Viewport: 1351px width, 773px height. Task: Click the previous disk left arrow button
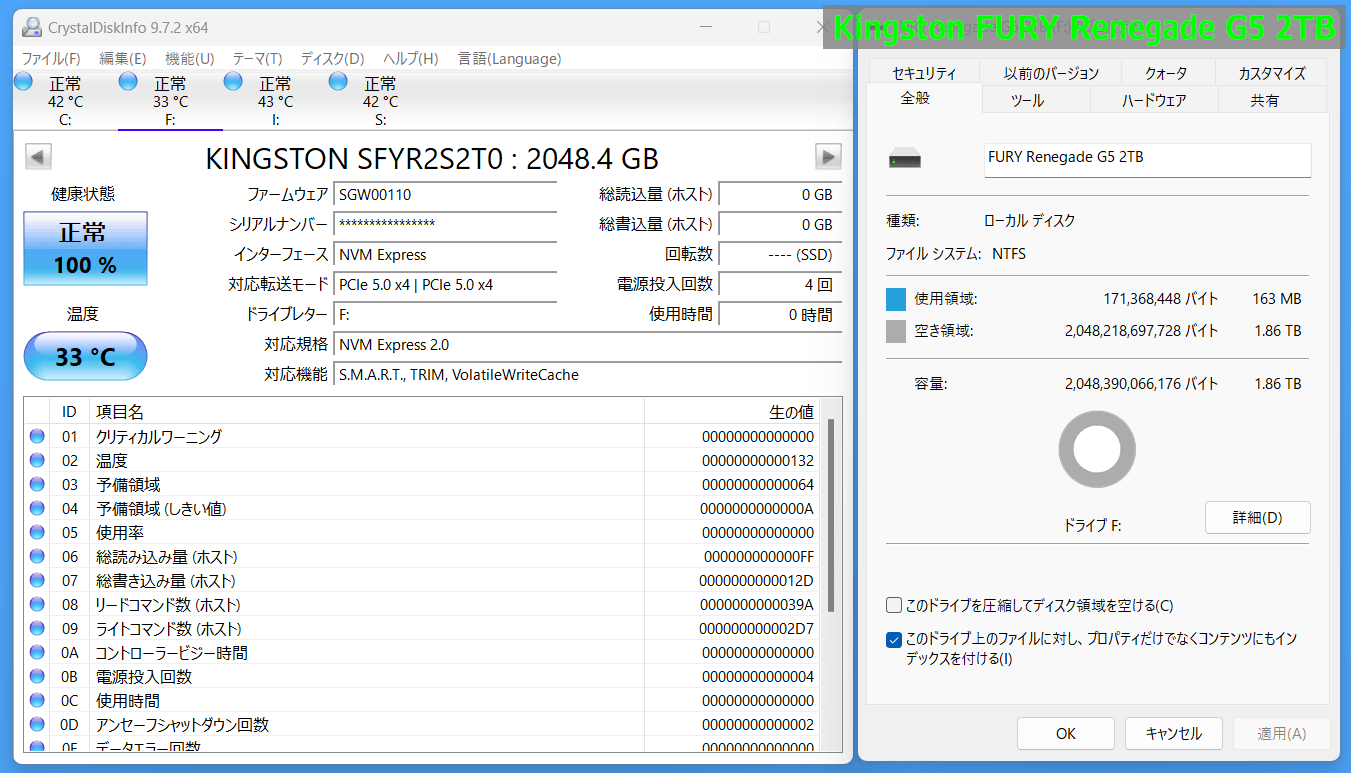(x=38, y=157)
